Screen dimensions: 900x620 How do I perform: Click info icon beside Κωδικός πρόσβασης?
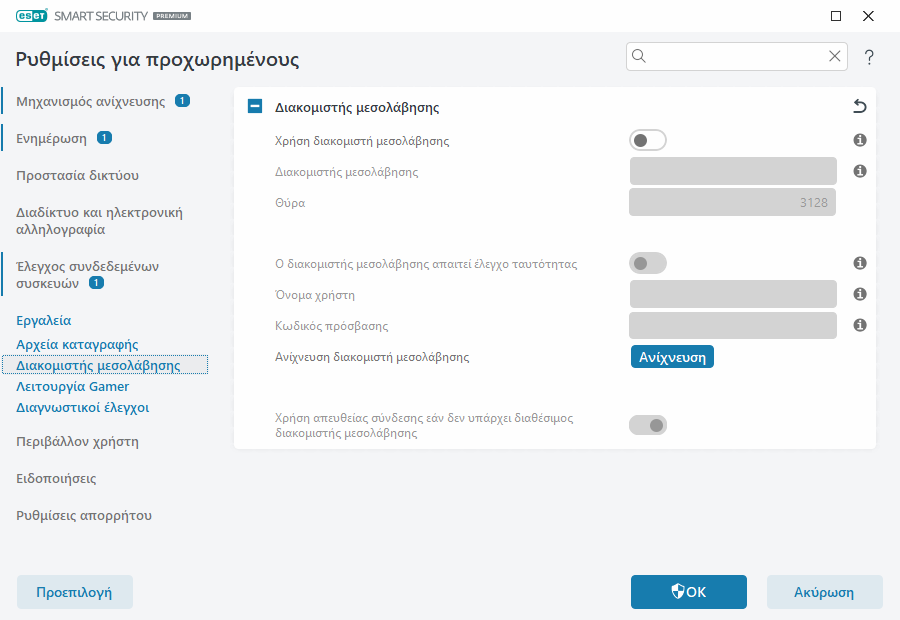click(x=859, y=324)
